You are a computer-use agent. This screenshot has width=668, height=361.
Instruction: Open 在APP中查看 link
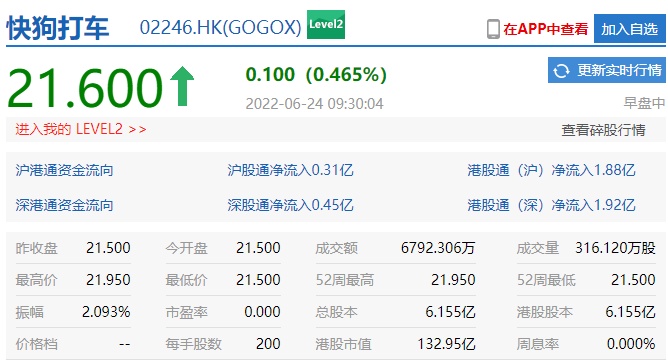545,29
